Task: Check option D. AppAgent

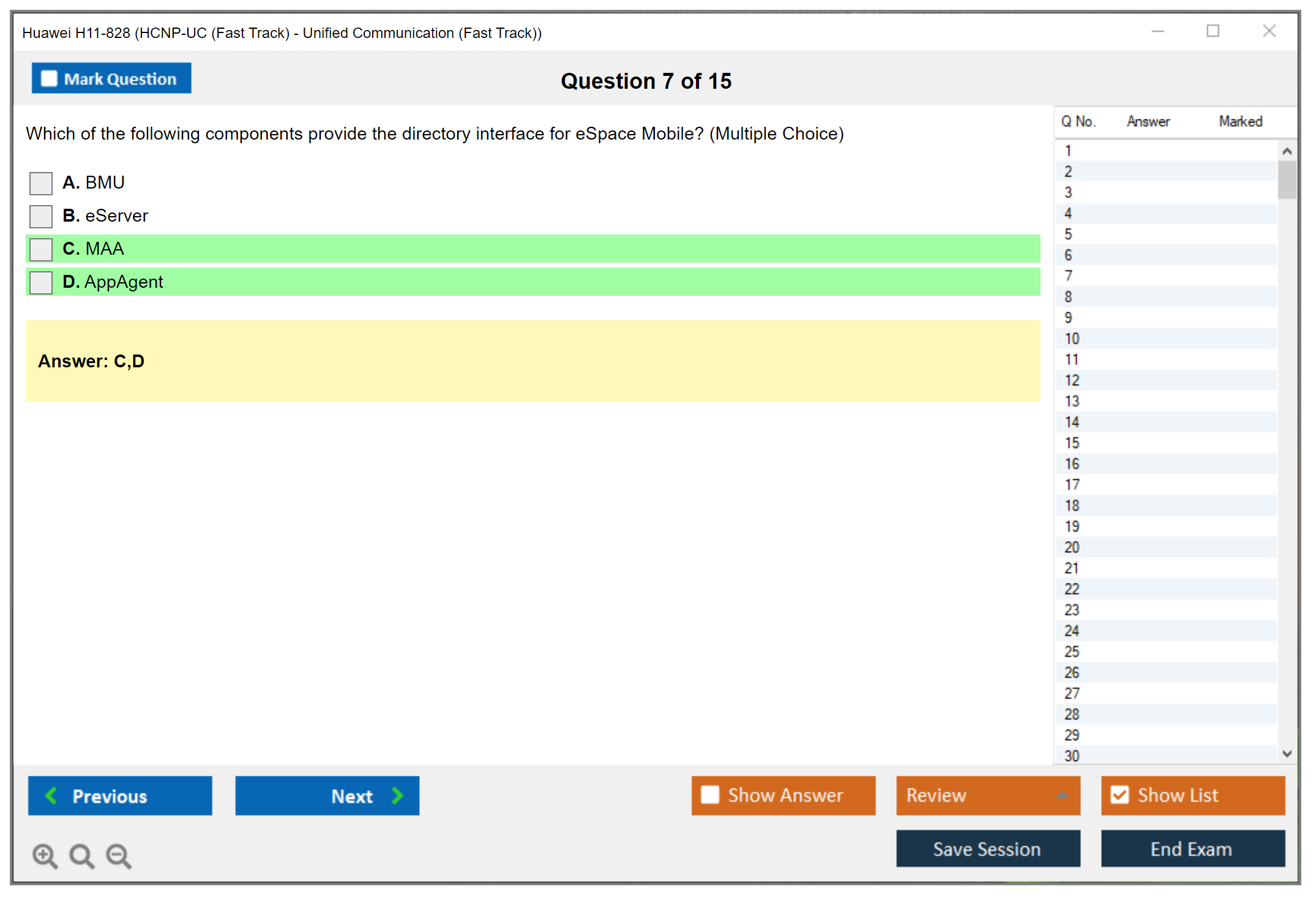Action: [41, 282]
